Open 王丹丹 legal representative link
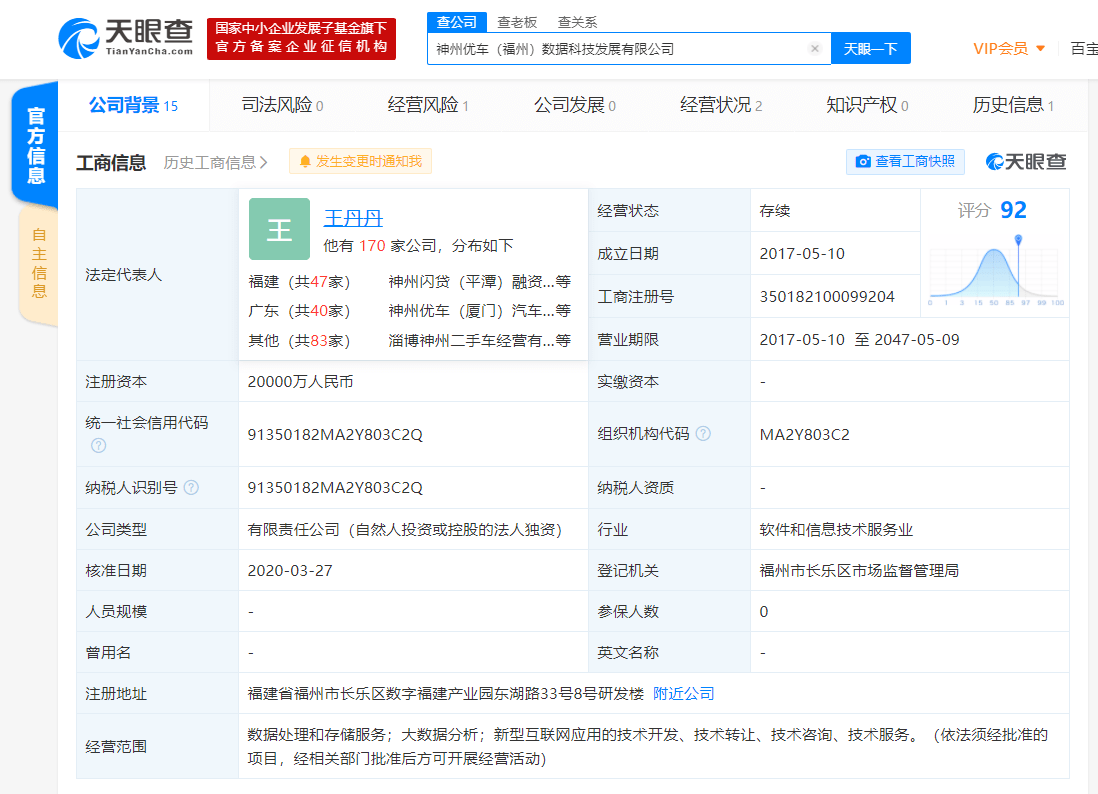The image size is (1098, 794). 353,218
